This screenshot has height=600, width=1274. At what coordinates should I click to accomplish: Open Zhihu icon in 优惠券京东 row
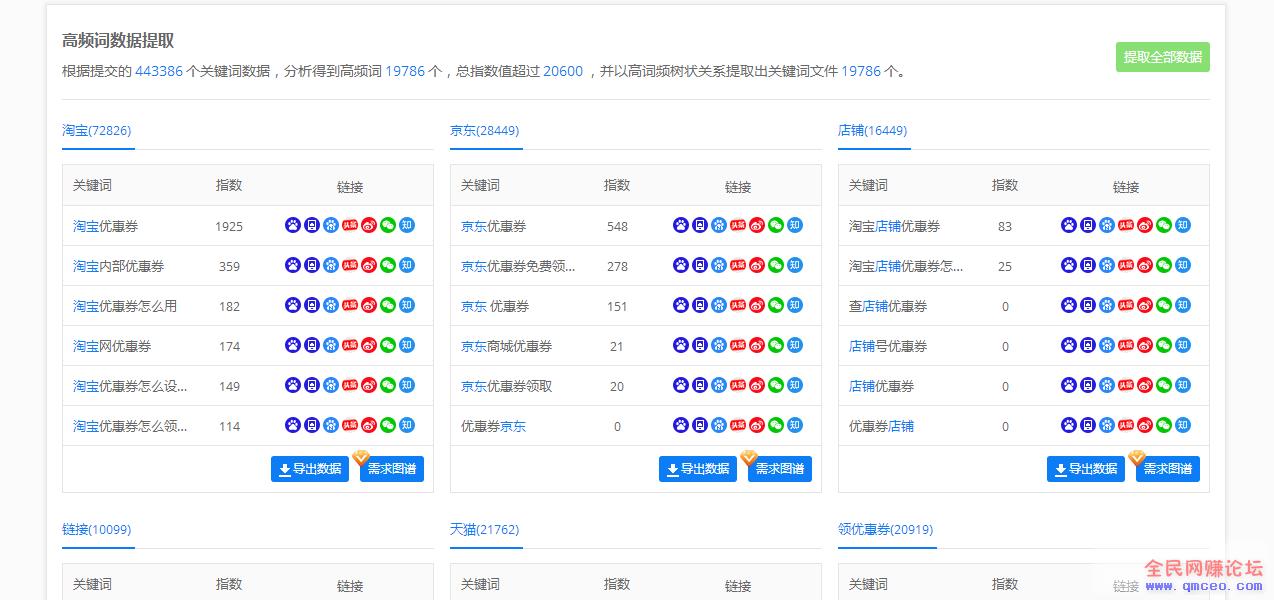click(795, 425)
